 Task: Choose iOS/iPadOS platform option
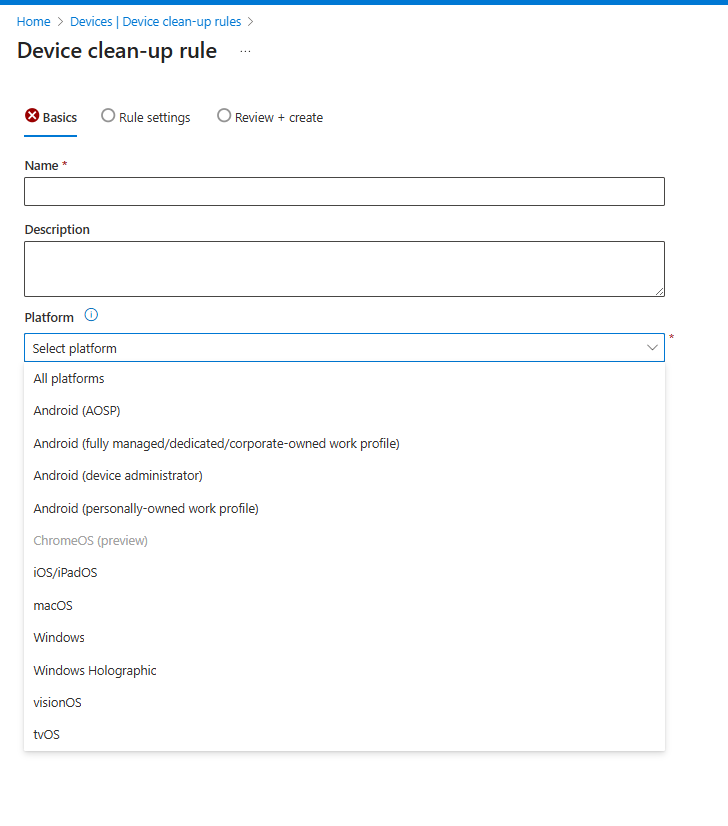click(x=65, y=573)
